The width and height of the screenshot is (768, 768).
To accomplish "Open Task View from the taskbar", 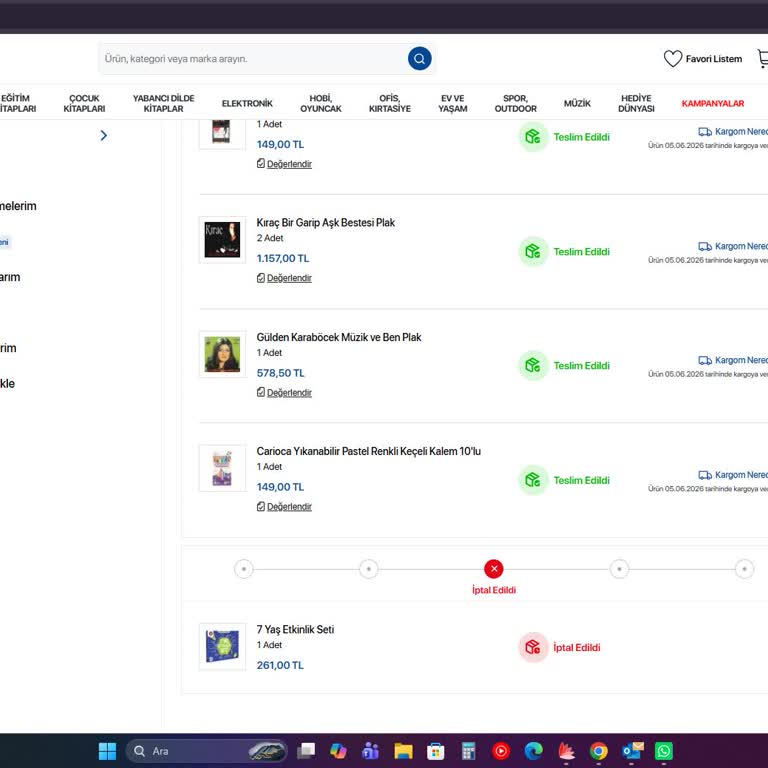I will [306, 751].
